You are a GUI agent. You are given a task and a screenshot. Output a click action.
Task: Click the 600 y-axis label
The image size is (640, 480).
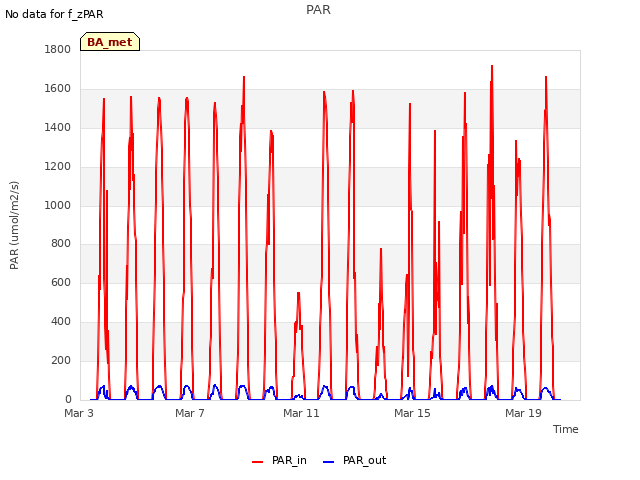point(61,282)
